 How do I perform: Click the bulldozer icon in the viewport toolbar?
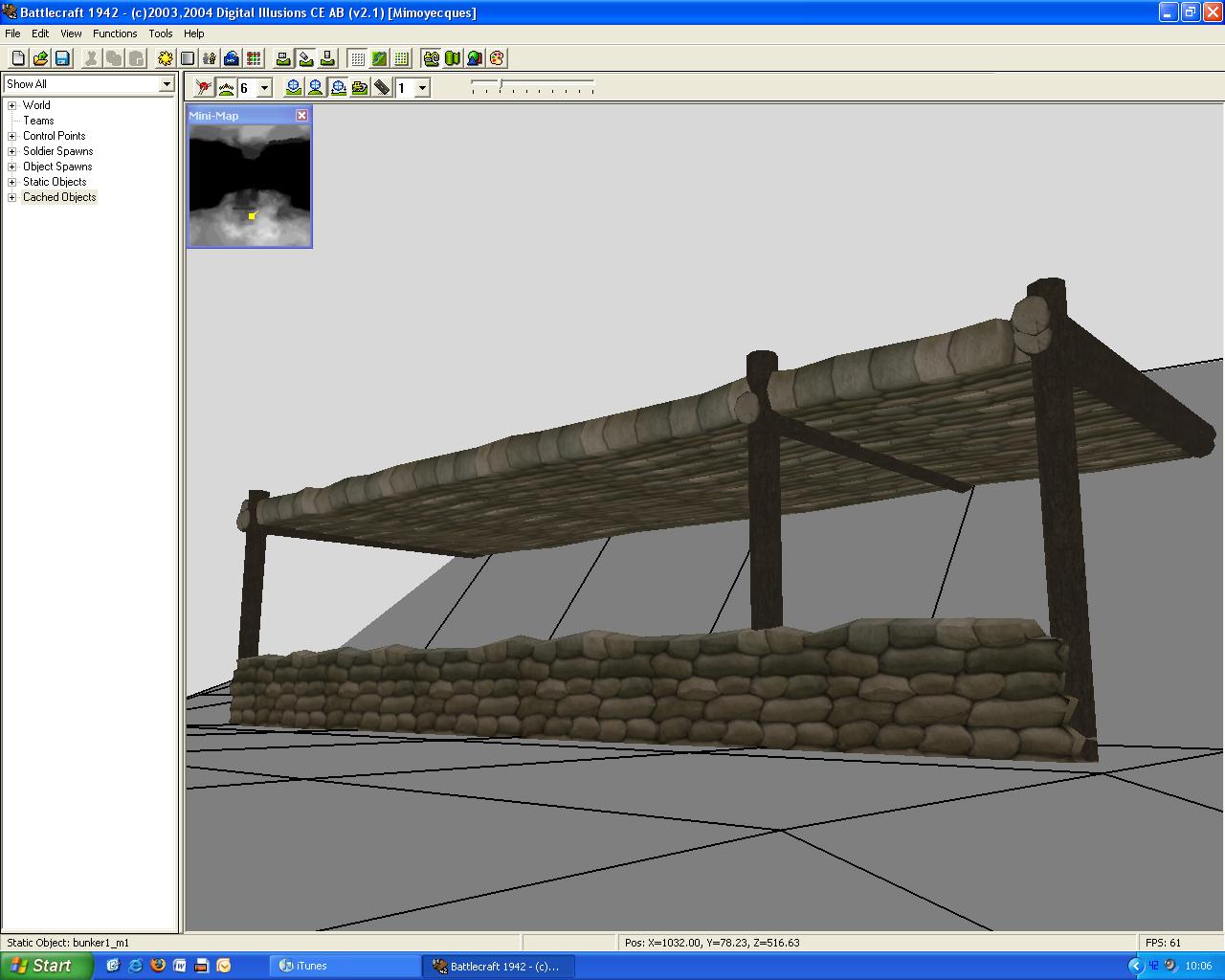pyautogui.click(x=360, y=88)
